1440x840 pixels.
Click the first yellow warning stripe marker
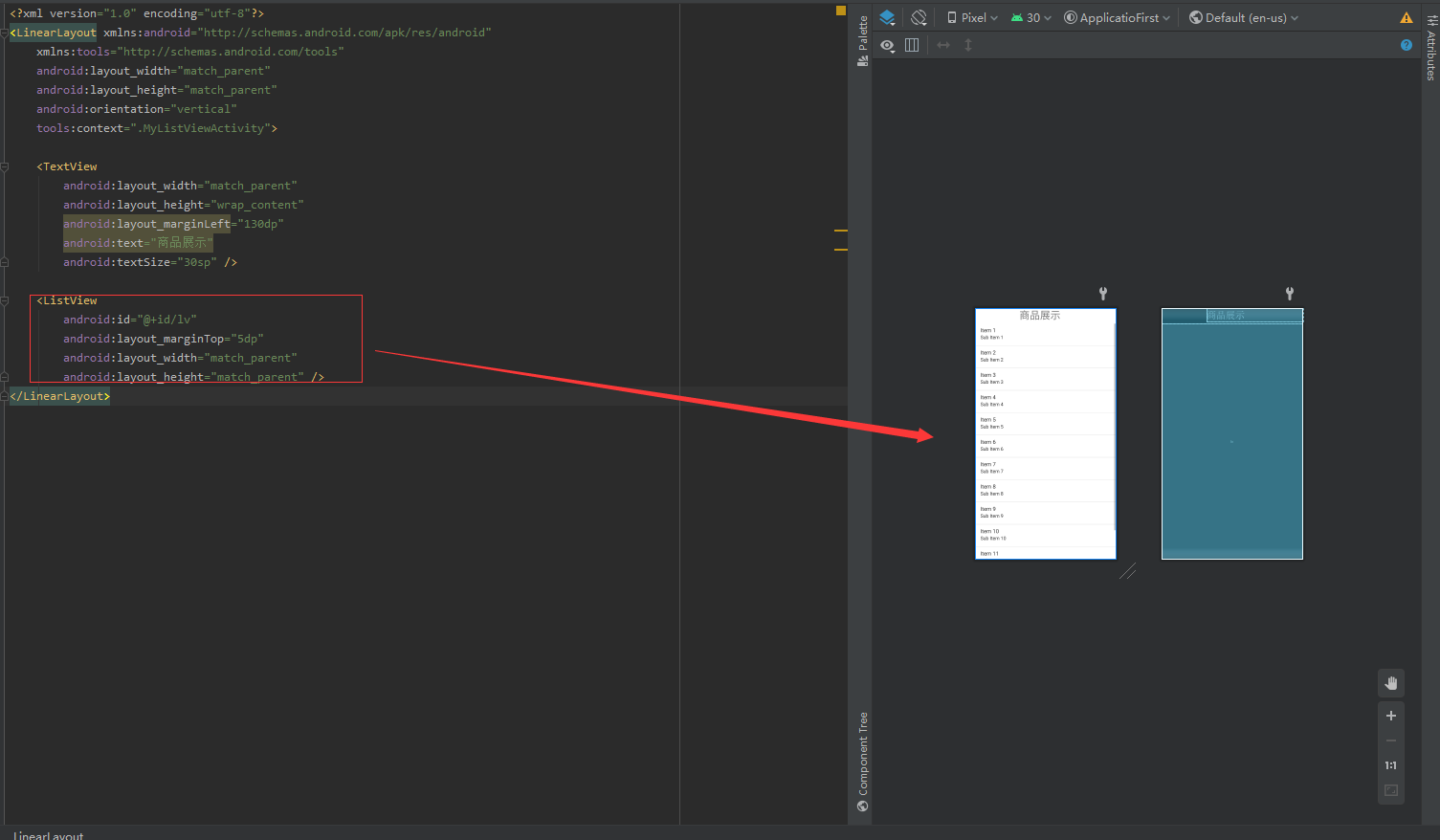click(x=841, y=231)
